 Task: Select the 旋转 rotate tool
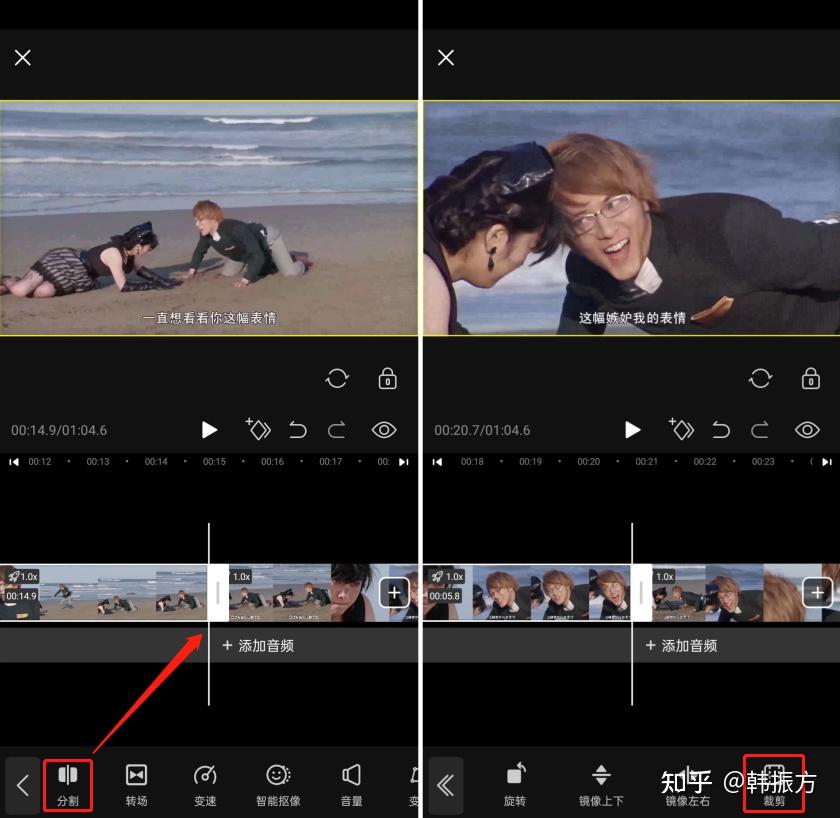515,785
